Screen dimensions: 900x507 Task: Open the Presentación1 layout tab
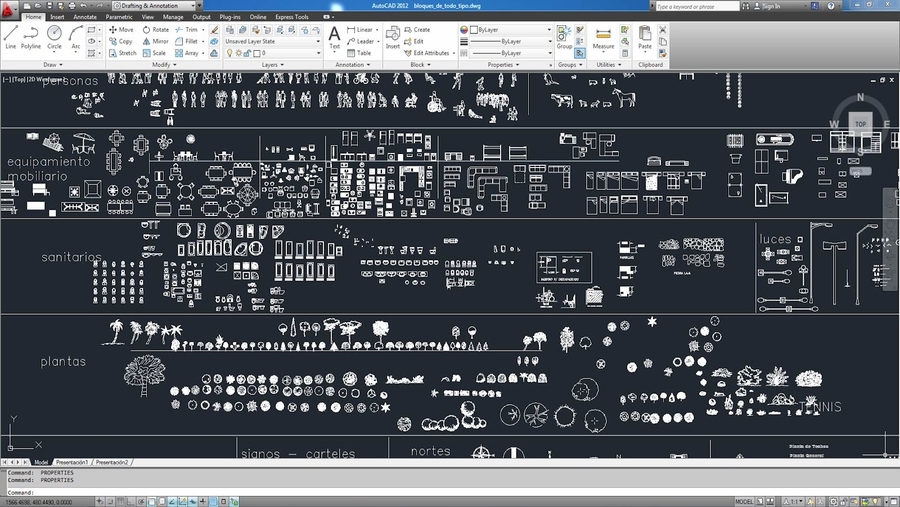click(72, 462)
